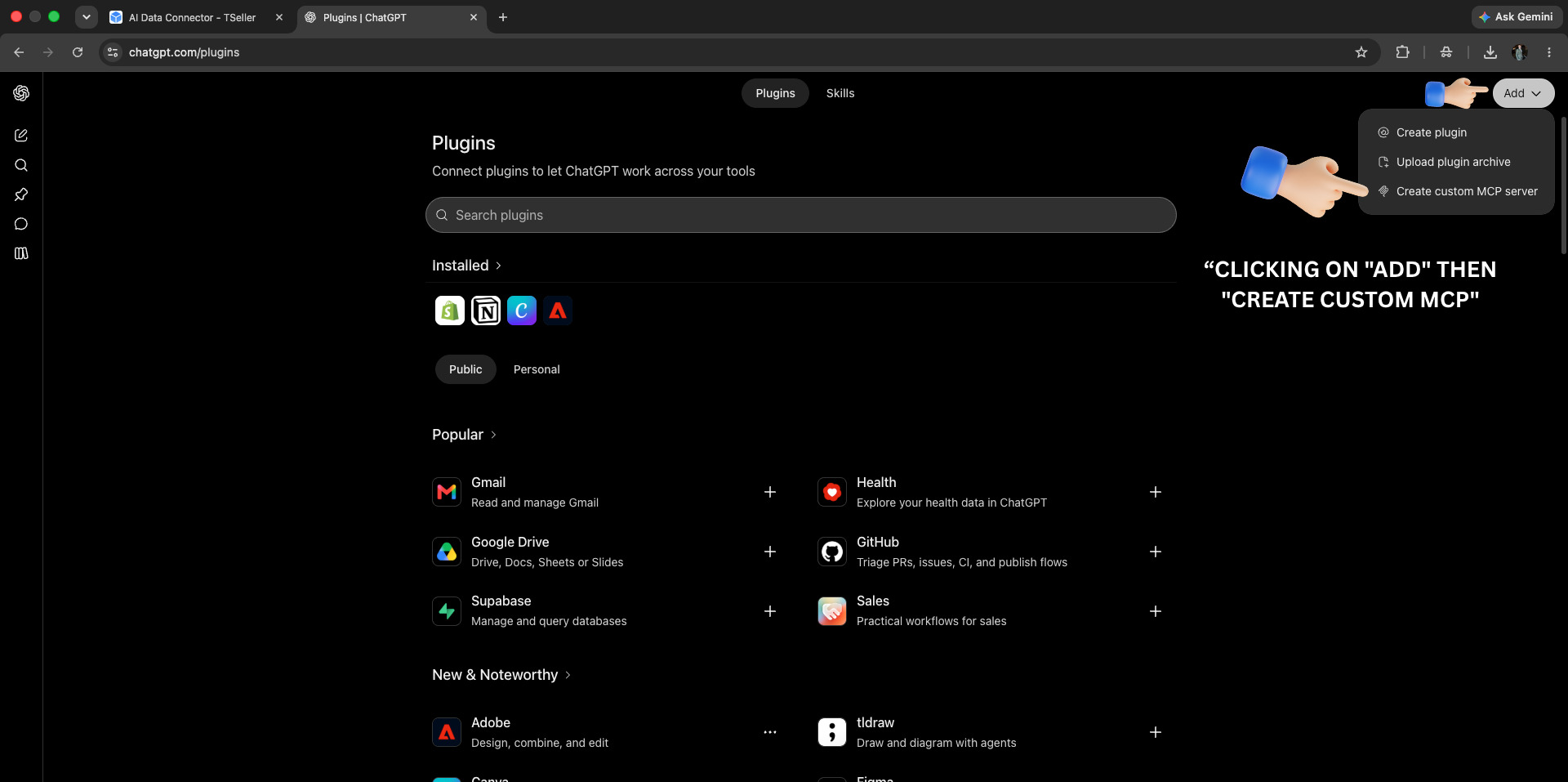
Task: Open Chrome's three-dot menu
Action: 1549,52
